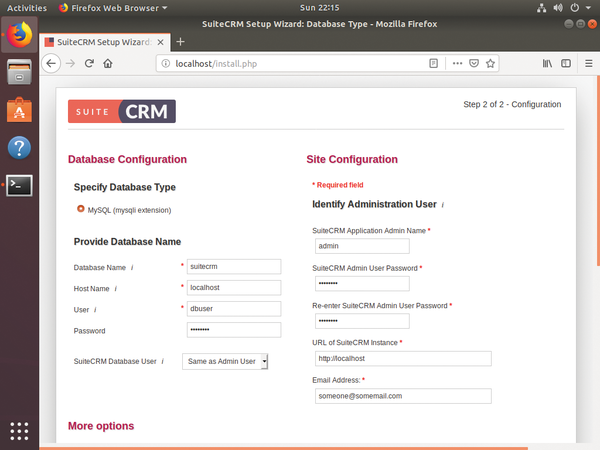Click info icon beside Database Name

pos(132,267)
